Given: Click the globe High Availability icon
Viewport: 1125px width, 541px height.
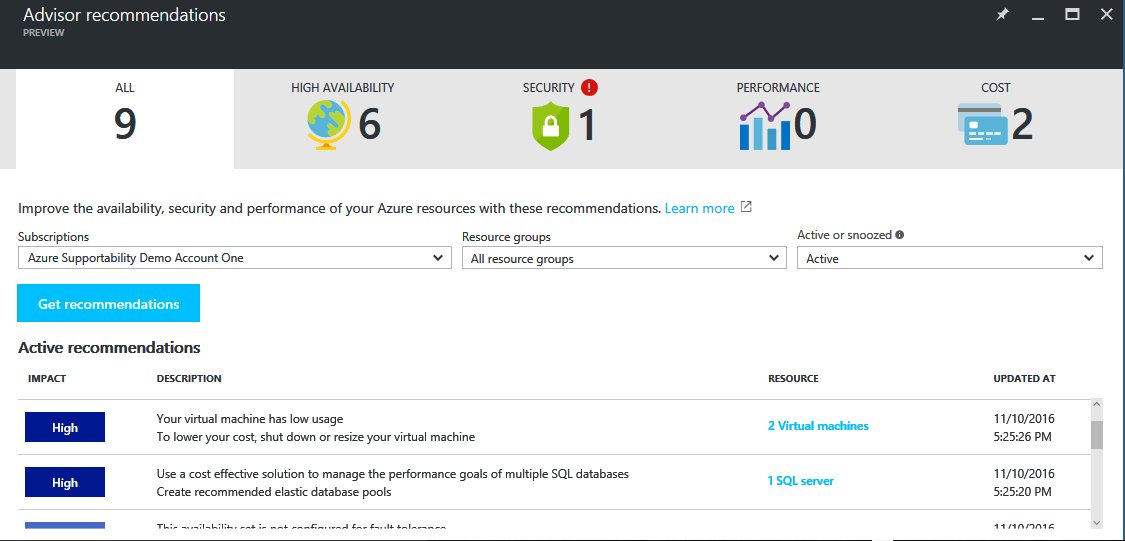Looking at the screenshot, I should 330,126.
